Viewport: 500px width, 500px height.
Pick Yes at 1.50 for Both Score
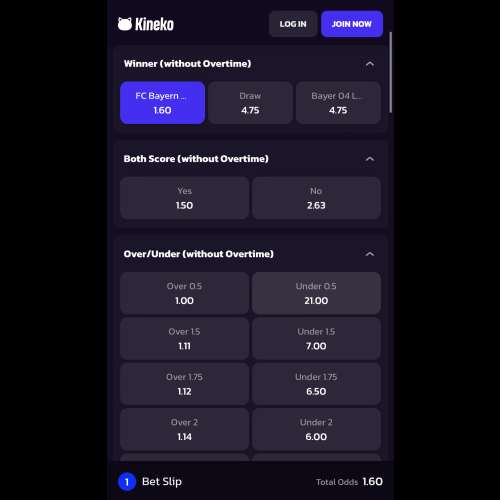184,198
